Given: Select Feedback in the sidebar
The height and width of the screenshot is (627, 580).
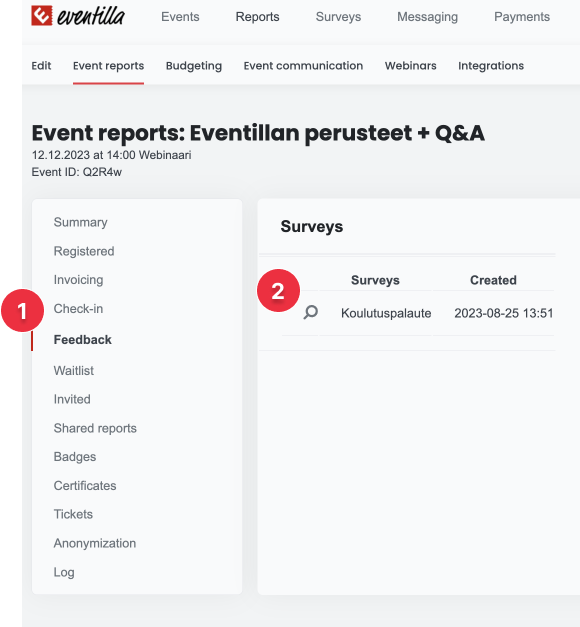Looking at the screenshot, I should click(x=82, y=339).
